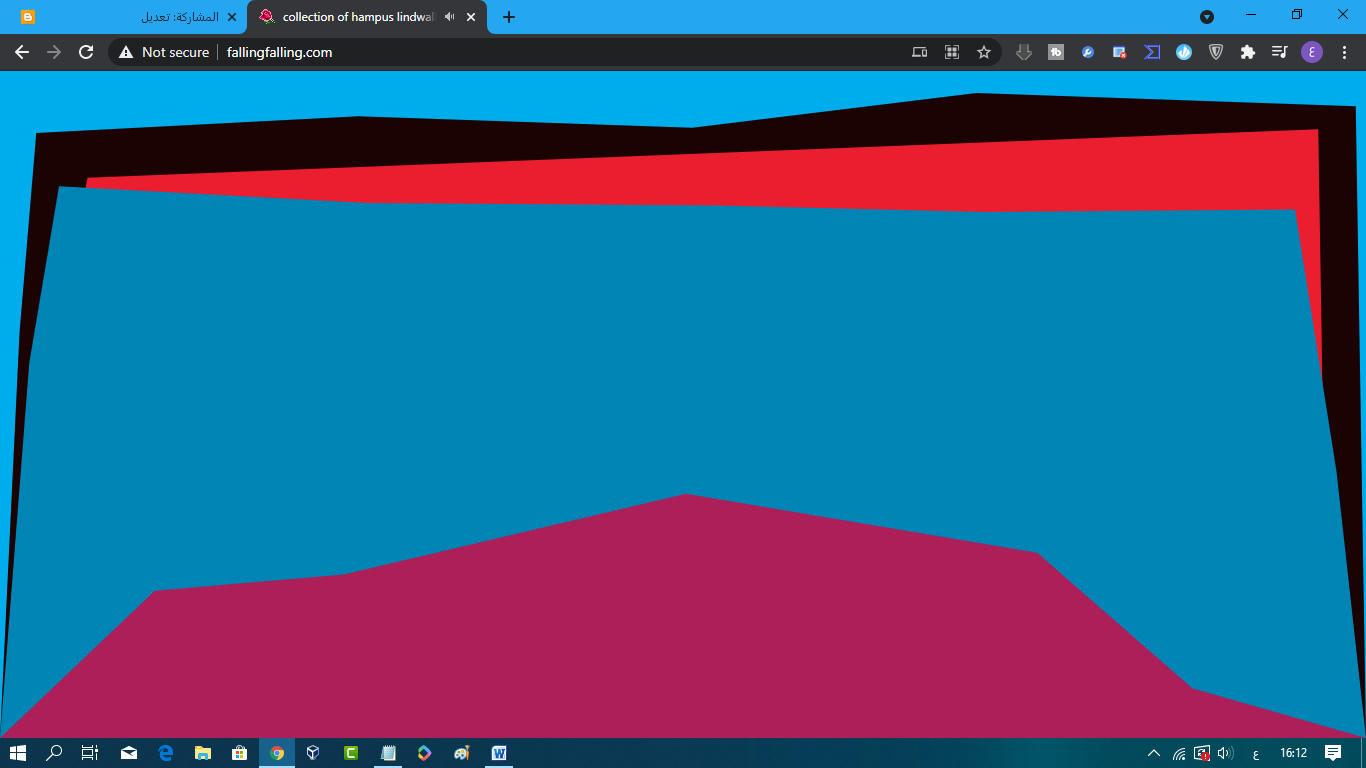Open the TubeBuddy 'tb' extension
Image resolution: width=1366 pixels, height=768 pixels.
1056,52
